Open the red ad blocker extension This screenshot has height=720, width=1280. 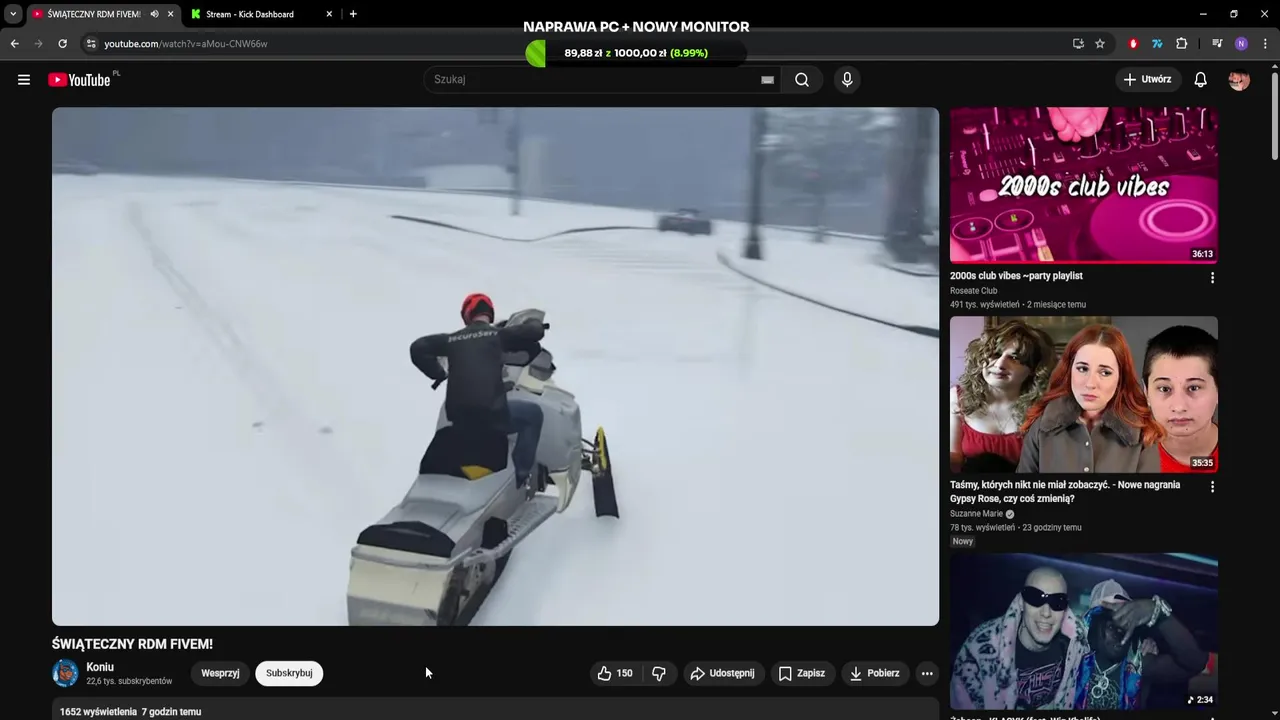pyautogui.click(x=1133, y=44)
